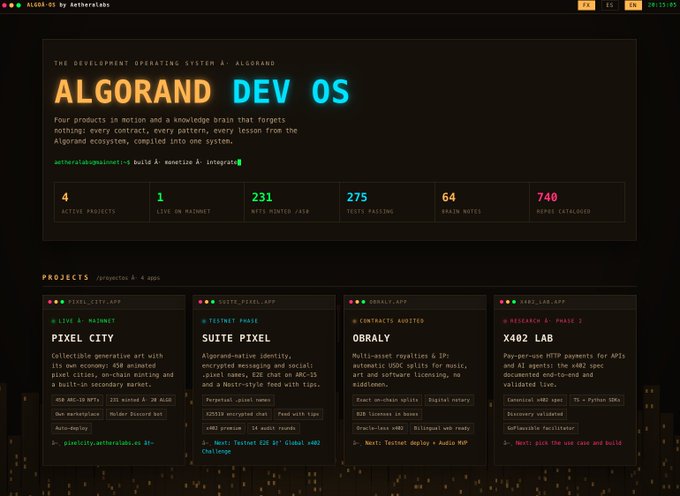Click the green dot on PIXEL_CITY.APP card
The height and width of the screenshot is (496, 680).
[62, 302]
